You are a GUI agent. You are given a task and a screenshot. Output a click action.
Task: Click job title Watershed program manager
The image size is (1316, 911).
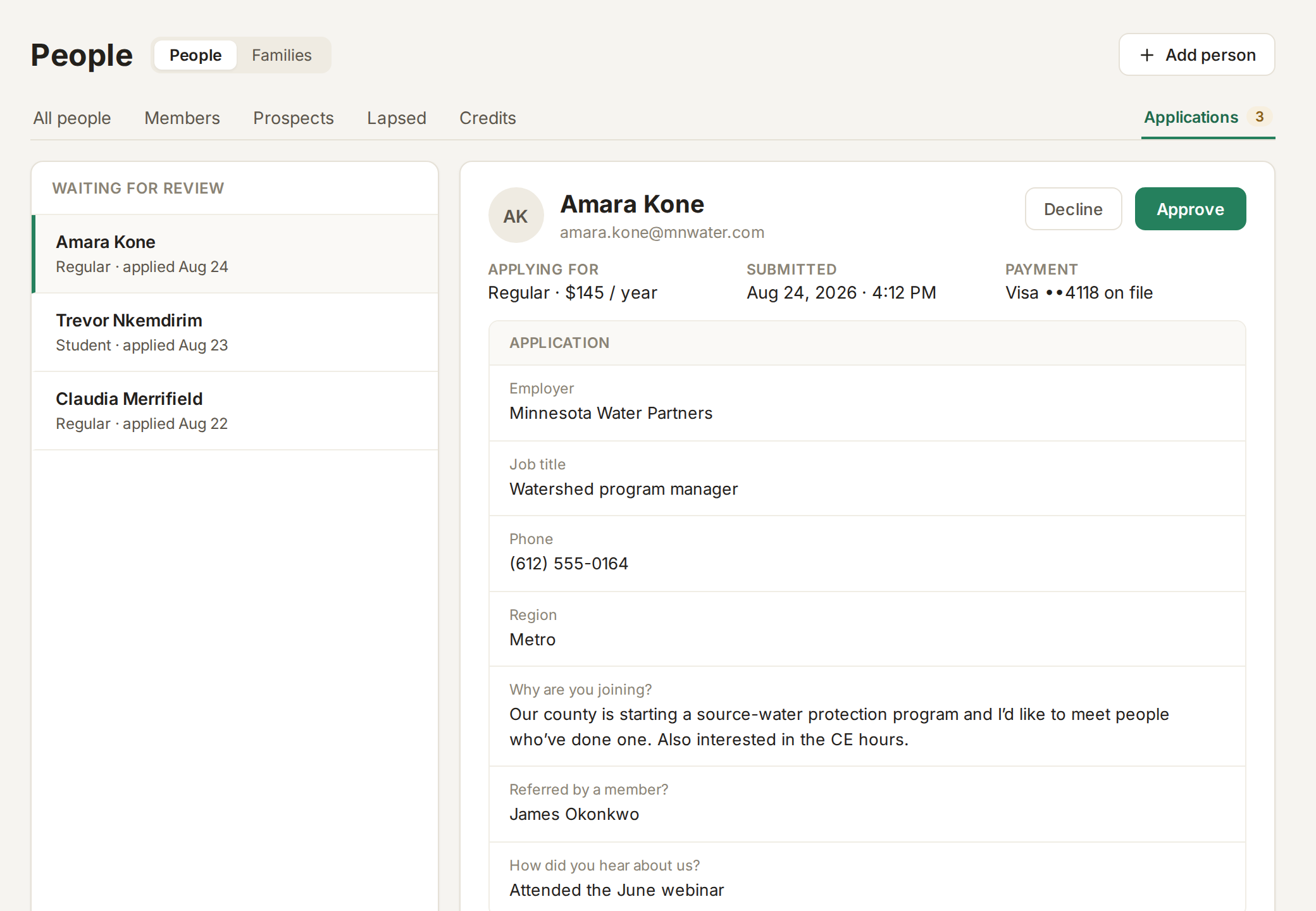[x=624, y=489]
